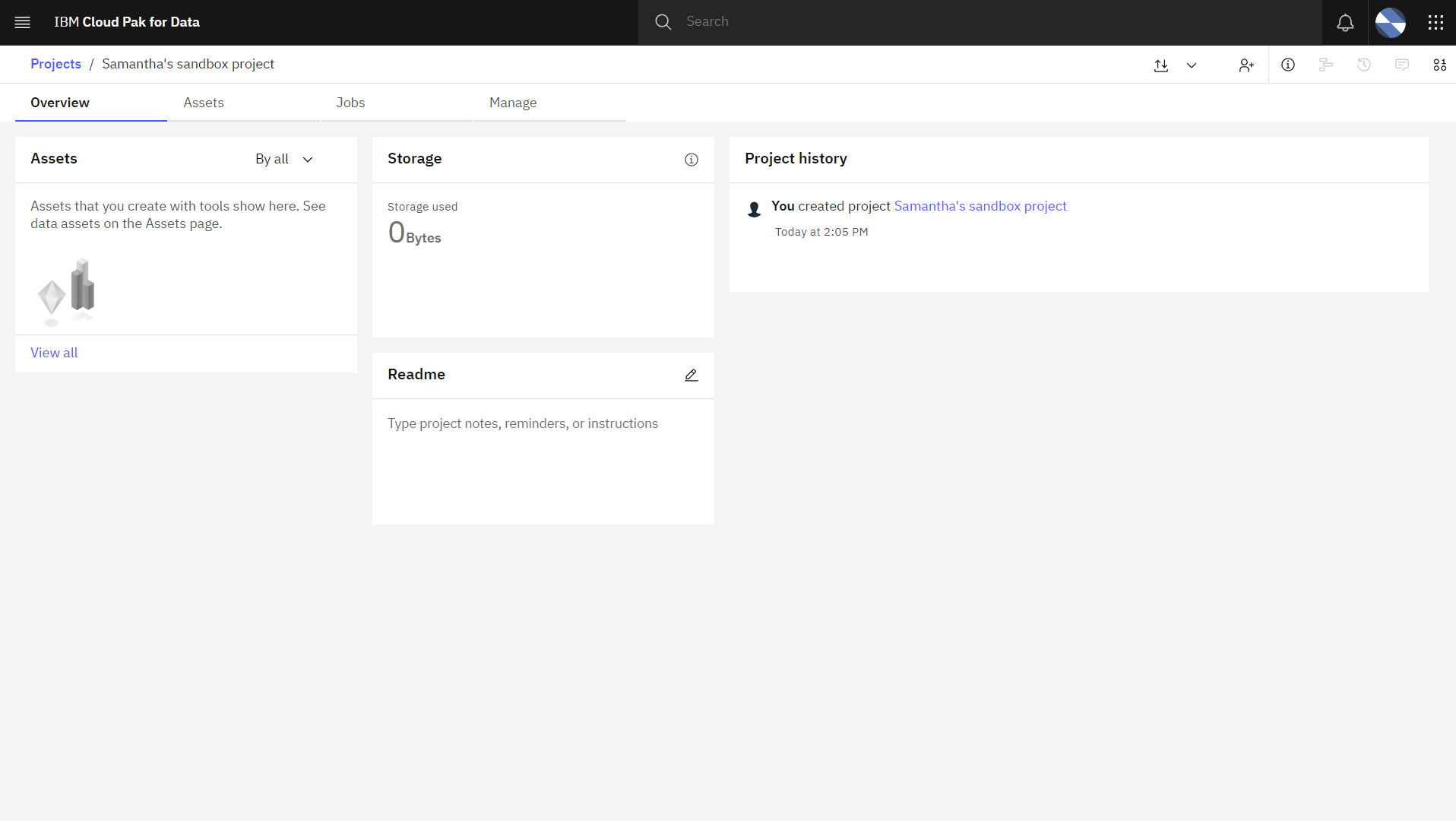Open the notifications bell
This screenshot has width=1456, height=821.
[1344, 22]
